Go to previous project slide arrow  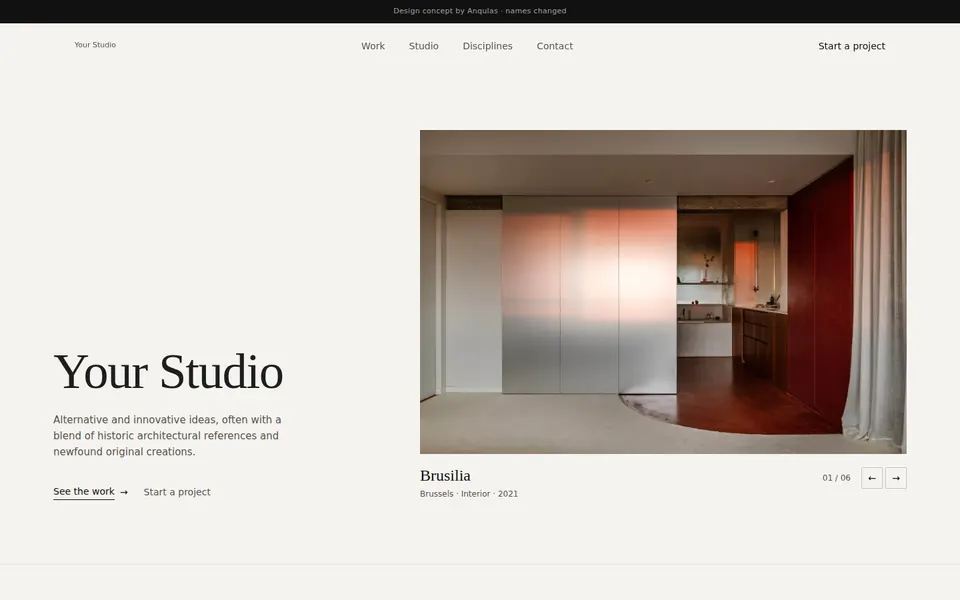tap(872, 478)
